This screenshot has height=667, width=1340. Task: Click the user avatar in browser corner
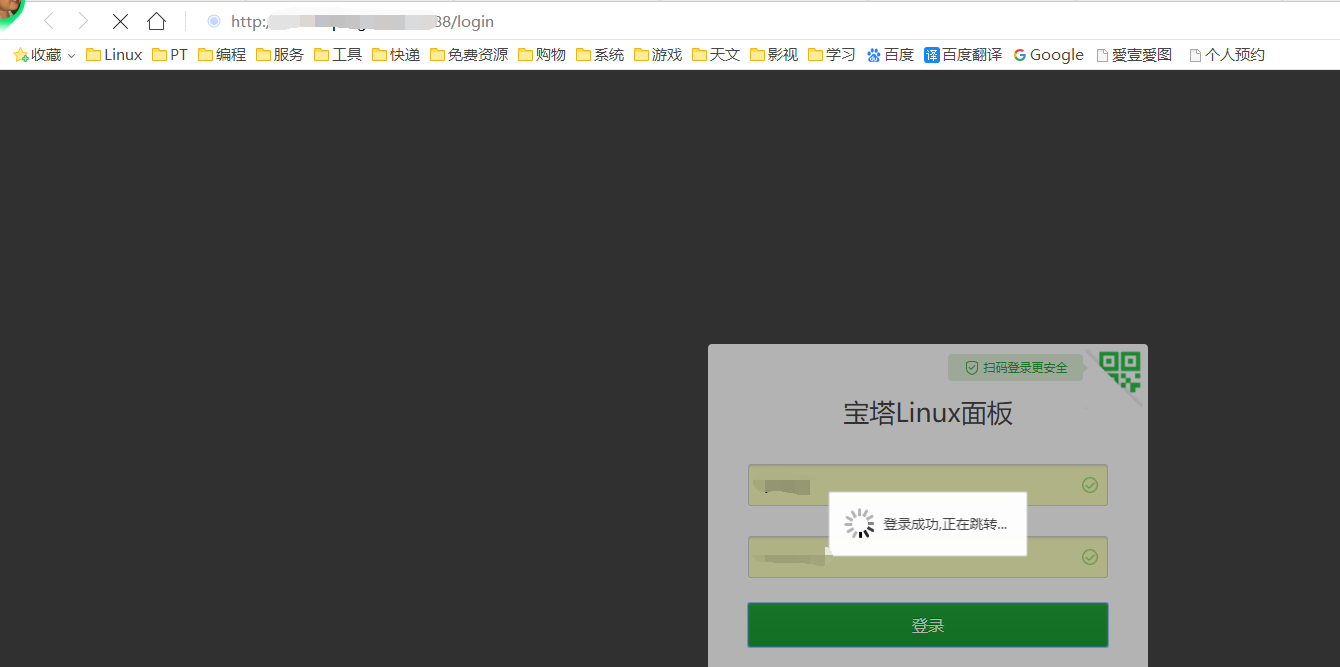(x=10, y=12)
